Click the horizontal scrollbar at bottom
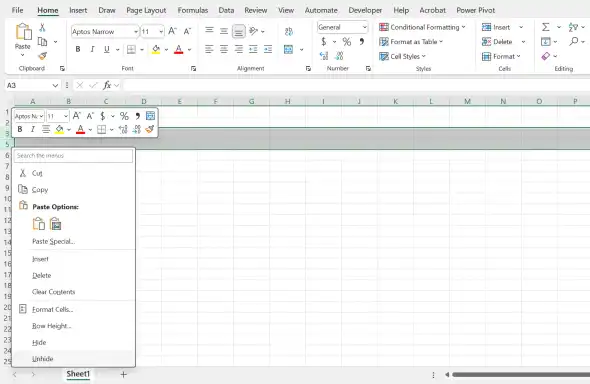Image resolution: width=590 pixels, height=384 pixels. (521, 375)
